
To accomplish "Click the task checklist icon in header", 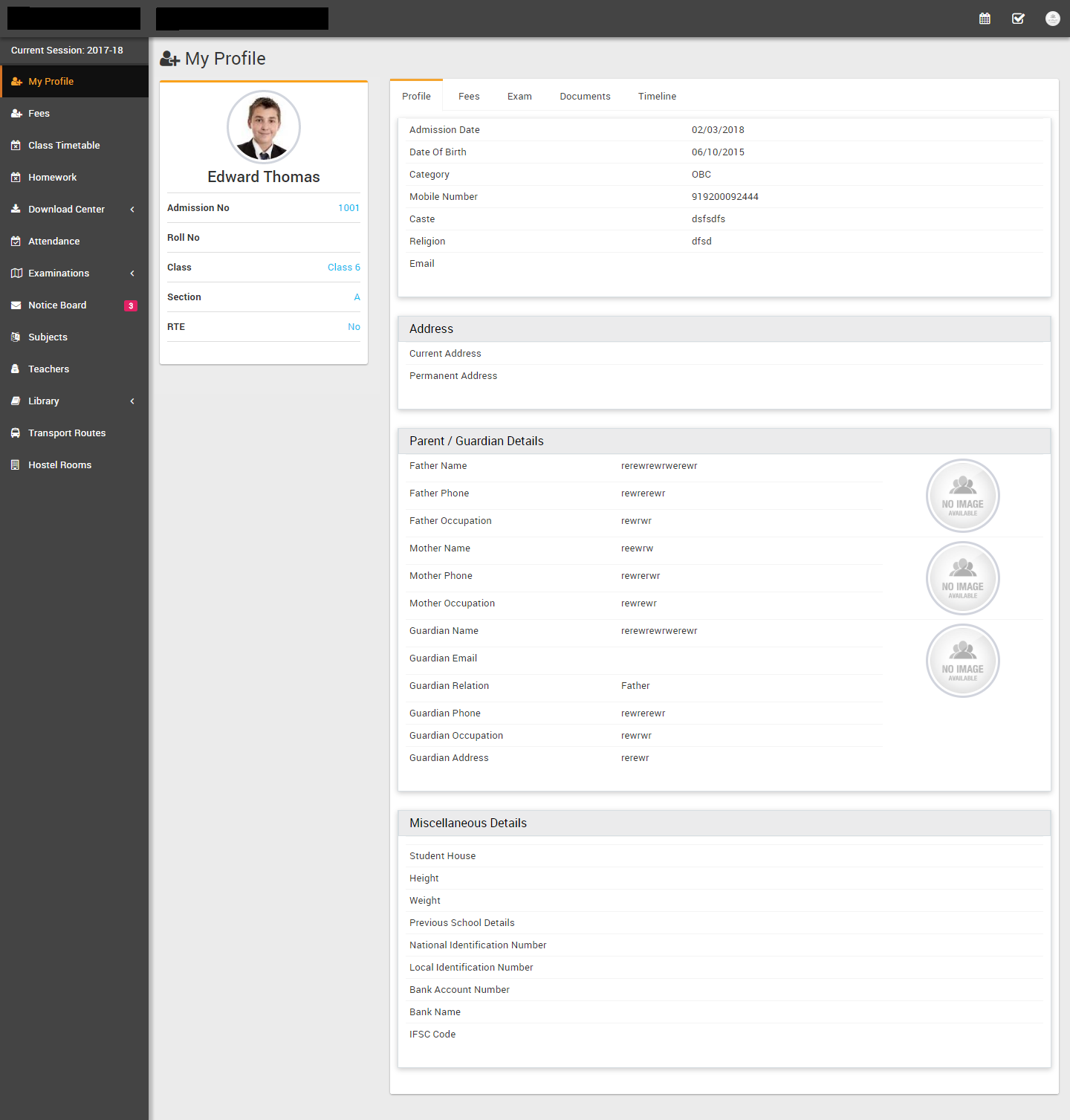I will tap(1018, 19).
